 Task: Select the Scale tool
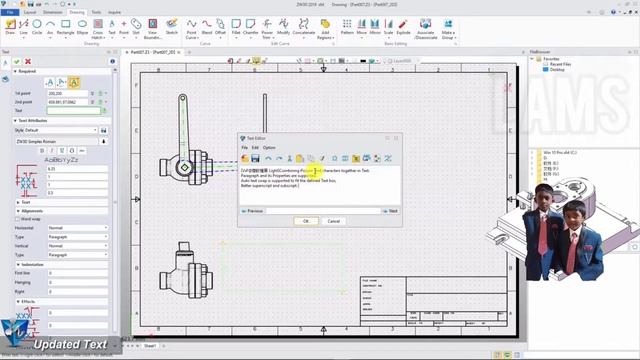click(389, 27)
